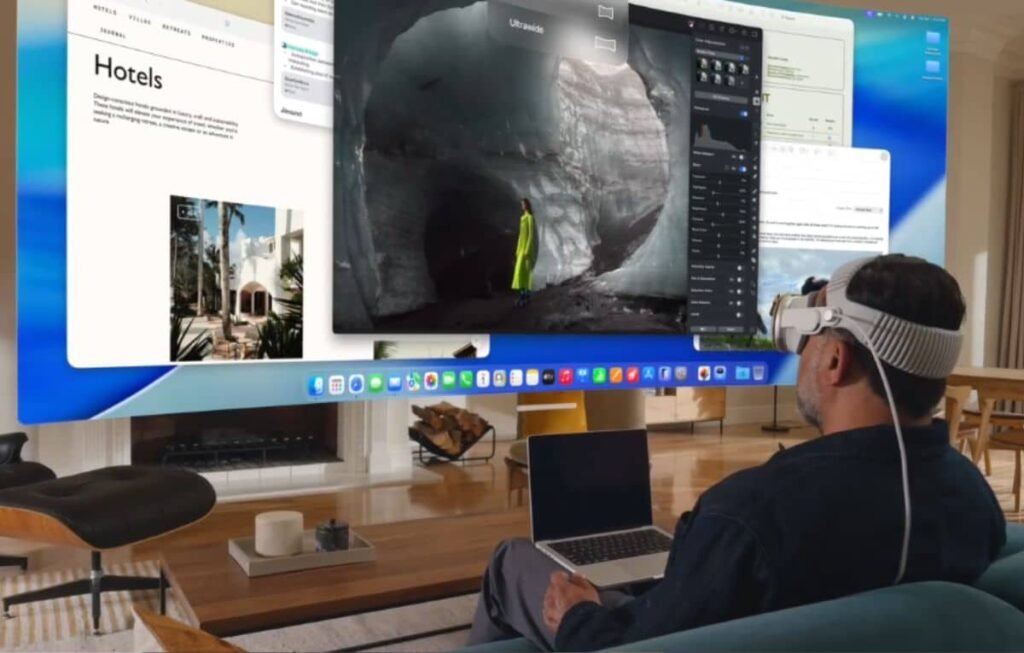1024x653 pixels.
Task: Choose the wide display size icon below Ultrawide
Action: 603,43
